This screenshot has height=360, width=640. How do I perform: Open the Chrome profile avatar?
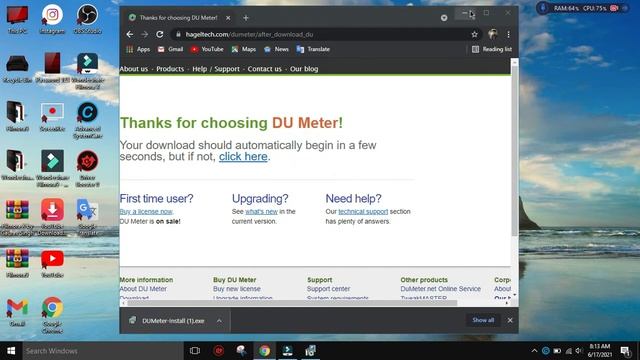click(493, 35)
